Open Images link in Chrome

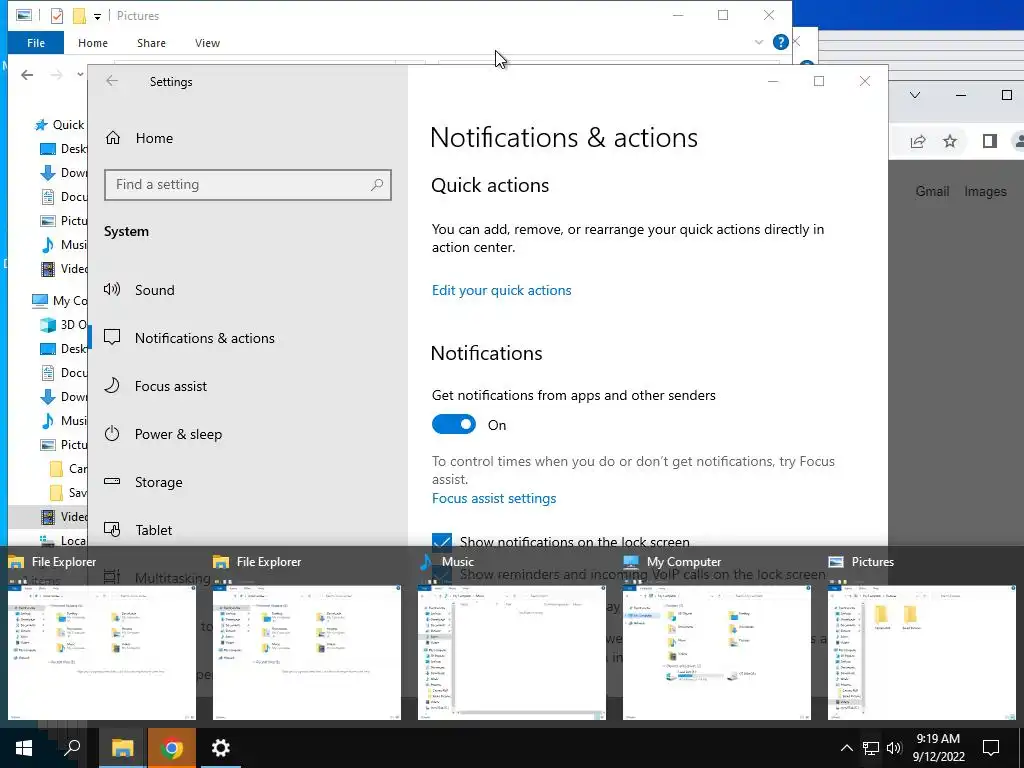point(985,191)
